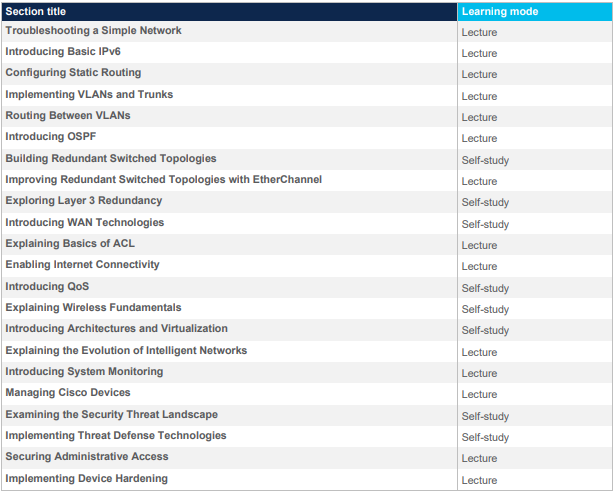Image resolution: width=614 pixels, height=493 pixels.
Task: Click 'Lecture' in Configuring Static Routing row
Action: [x=479, y=75]
